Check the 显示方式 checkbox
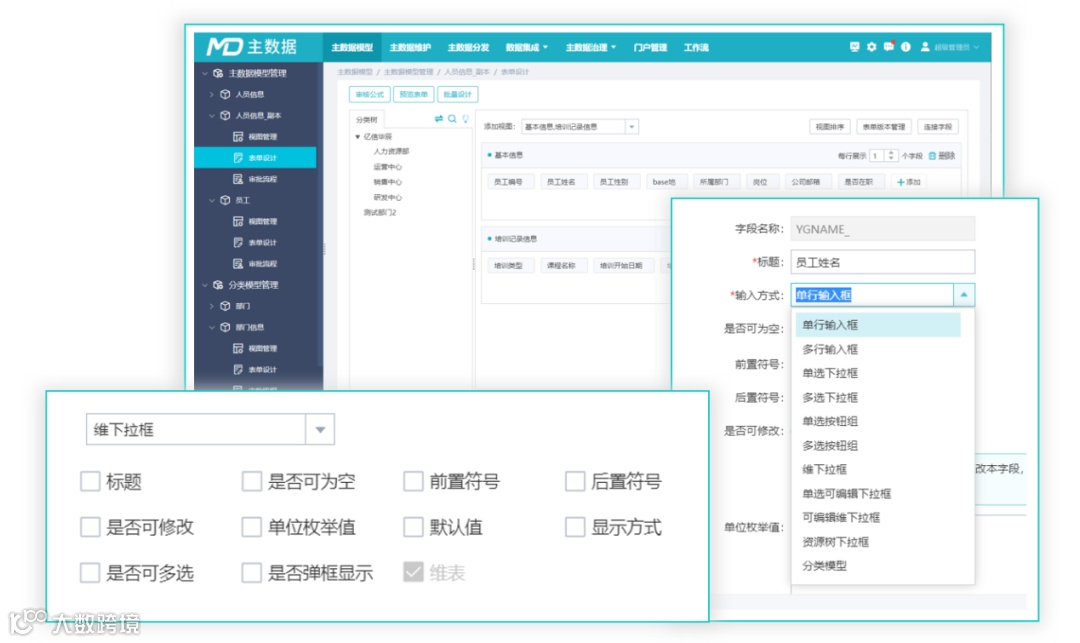This screenshot has width=1080, height=643. point(575,527)
